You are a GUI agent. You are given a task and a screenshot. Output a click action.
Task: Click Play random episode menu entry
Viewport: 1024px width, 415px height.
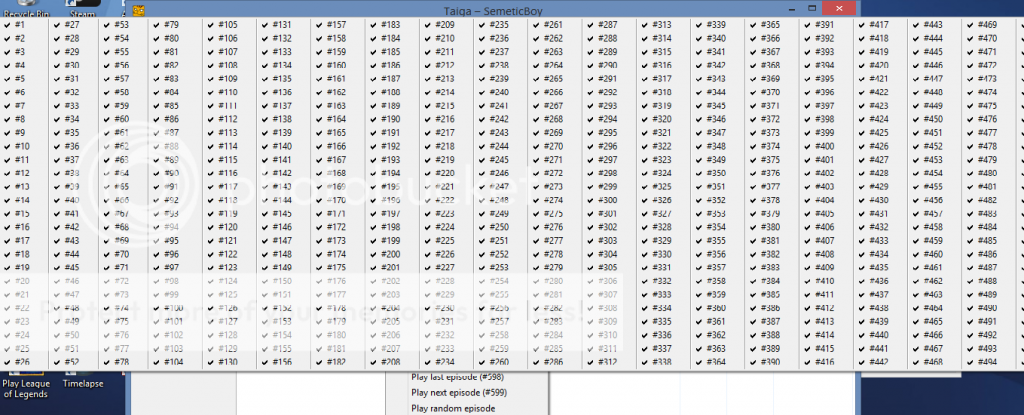[453, 409]
